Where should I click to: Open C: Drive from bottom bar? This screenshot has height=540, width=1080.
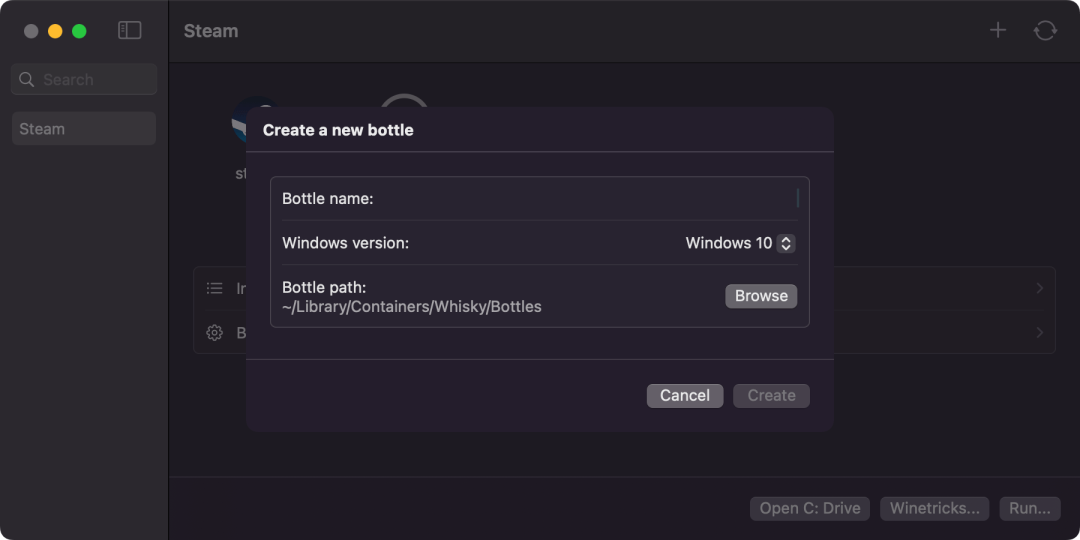pos(810,509)
